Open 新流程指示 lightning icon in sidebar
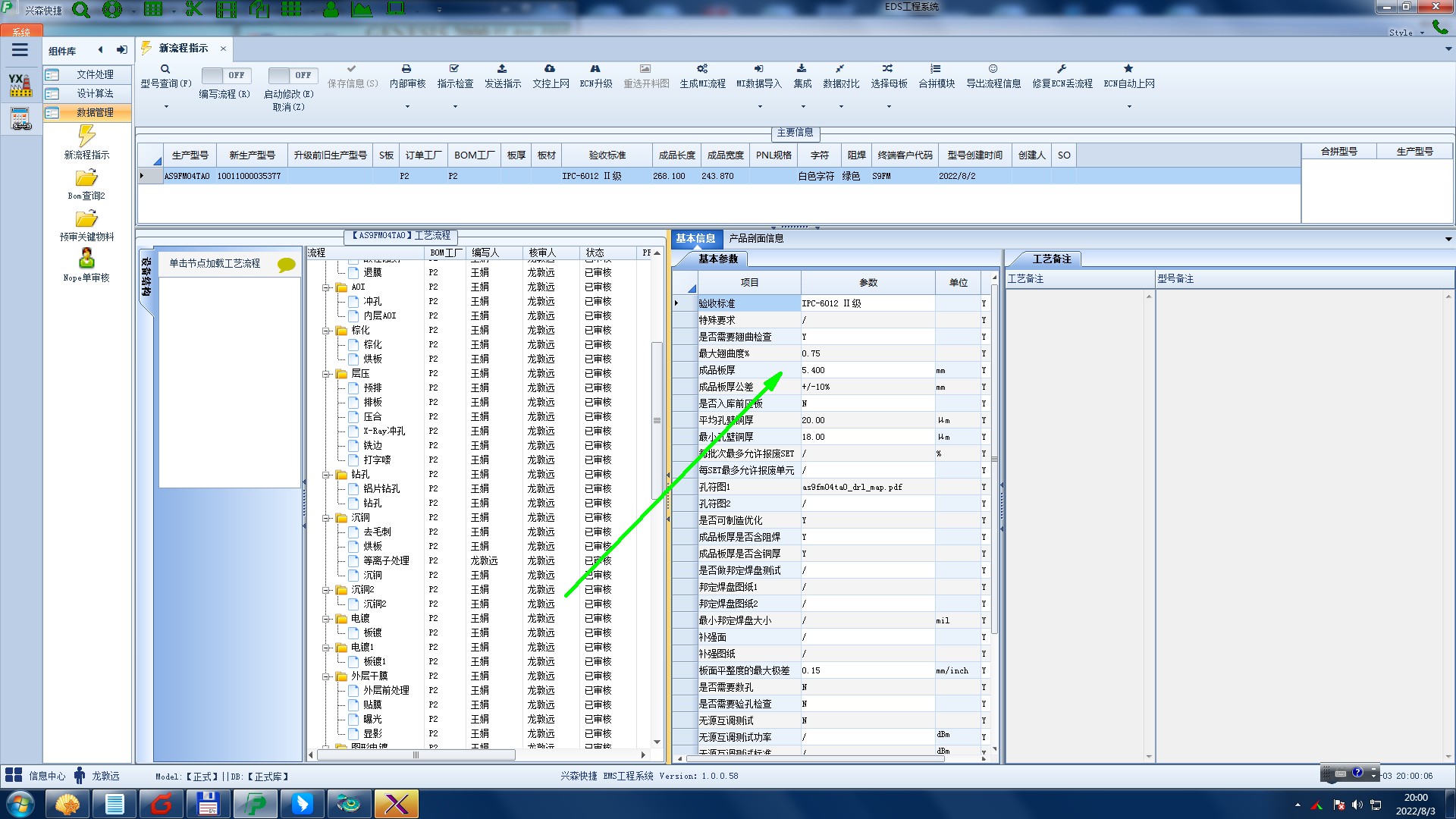The image size is (1456, 819). click(86, 136)
